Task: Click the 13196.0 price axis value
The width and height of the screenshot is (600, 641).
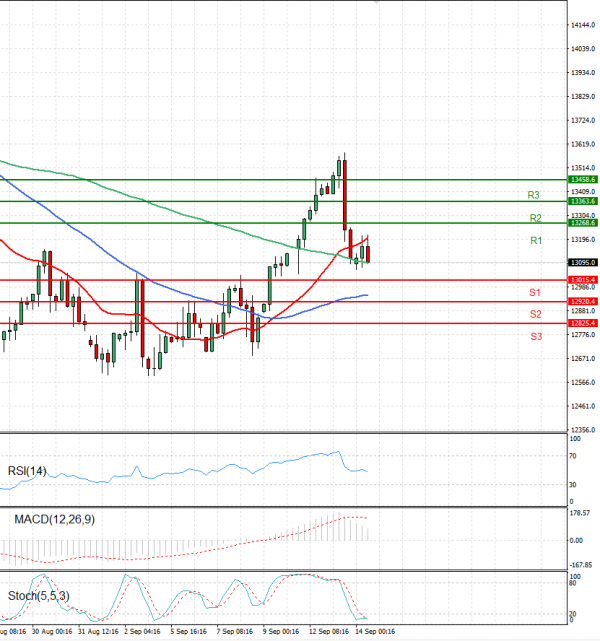Action: (583, 239)
